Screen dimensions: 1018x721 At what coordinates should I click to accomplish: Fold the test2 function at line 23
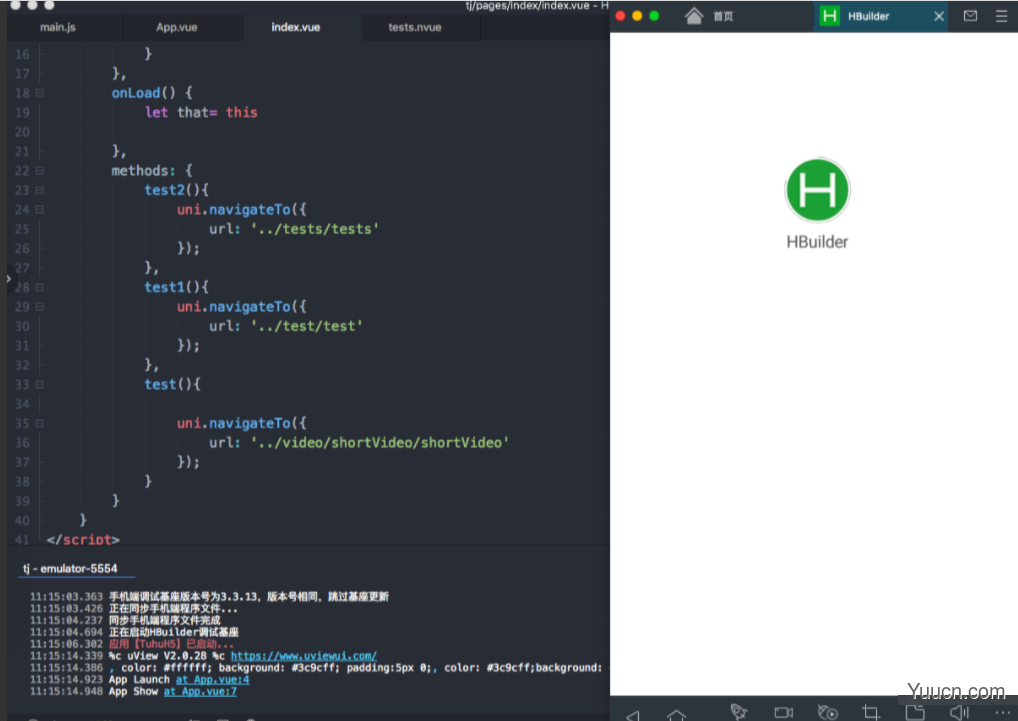click(x=40, y=190)
